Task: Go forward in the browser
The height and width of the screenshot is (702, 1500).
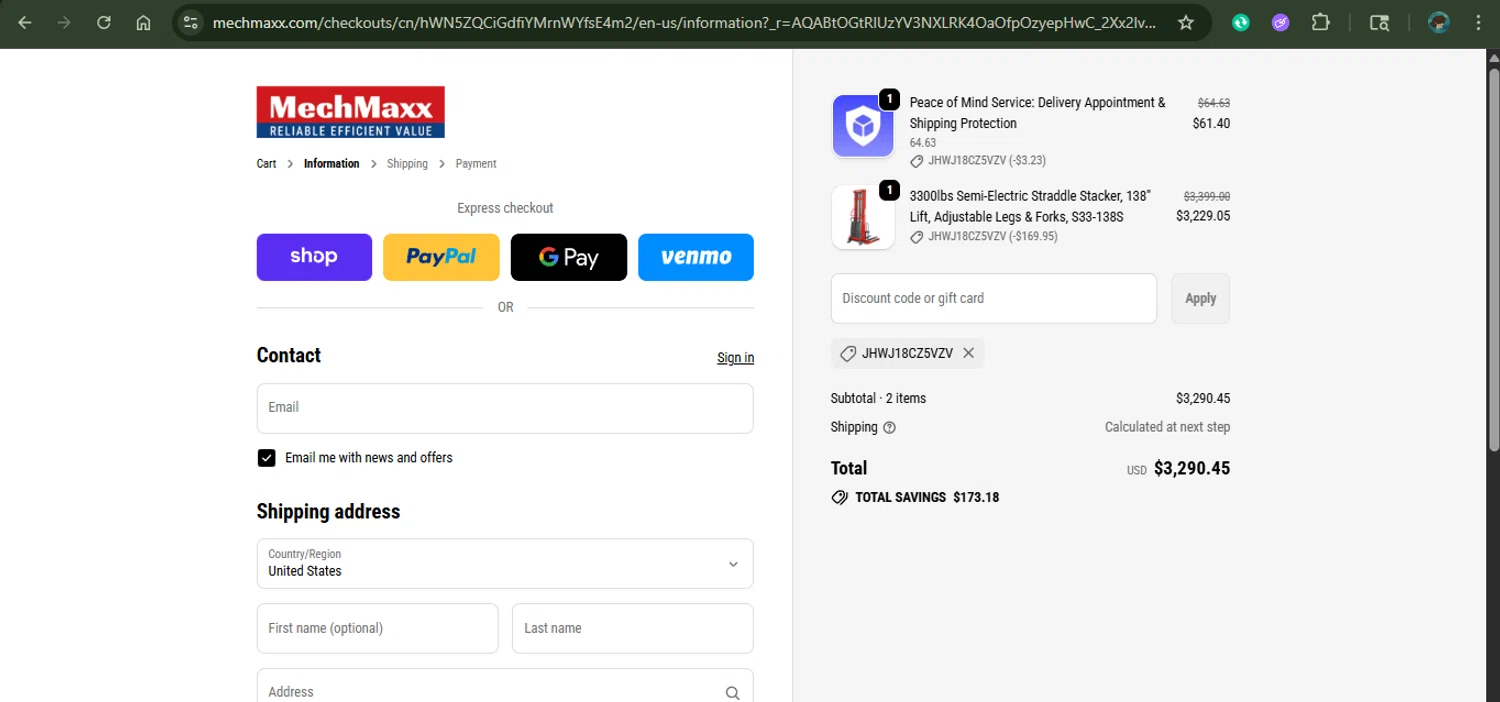Action: pos(64,22)
